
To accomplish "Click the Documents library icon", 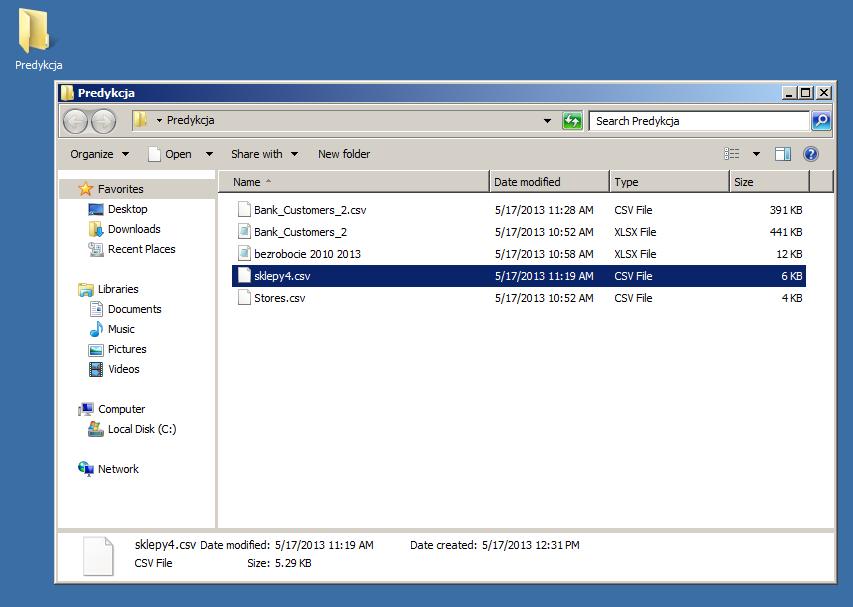I will [96, 309].
